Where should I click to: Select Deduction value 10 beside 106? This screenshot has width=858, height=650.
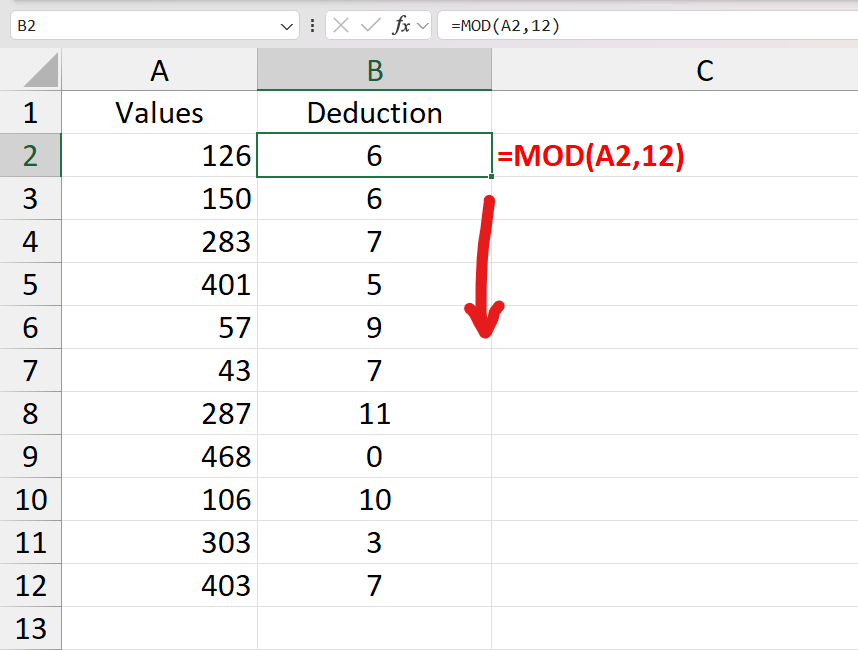pyautogui.click(x=374, y=499)
